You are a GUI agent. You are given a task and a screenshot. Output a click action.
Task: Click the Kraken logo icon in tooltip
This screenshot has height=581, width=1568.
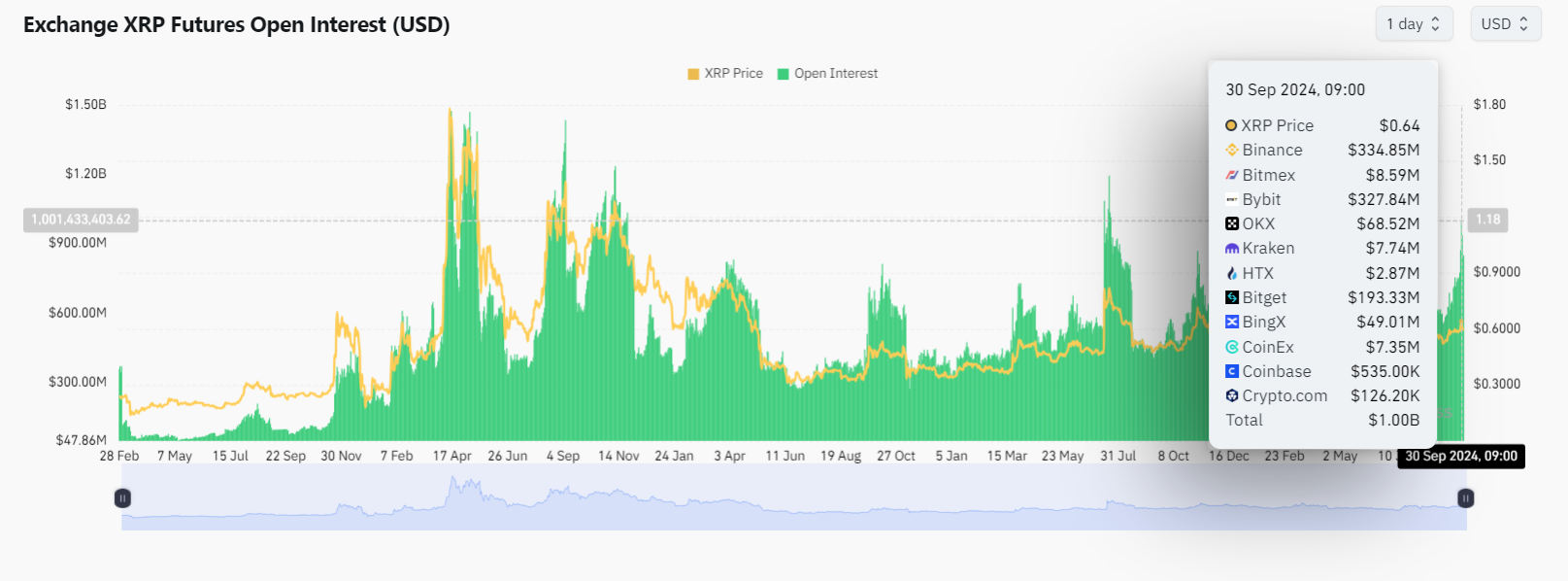click(1232, 249)
